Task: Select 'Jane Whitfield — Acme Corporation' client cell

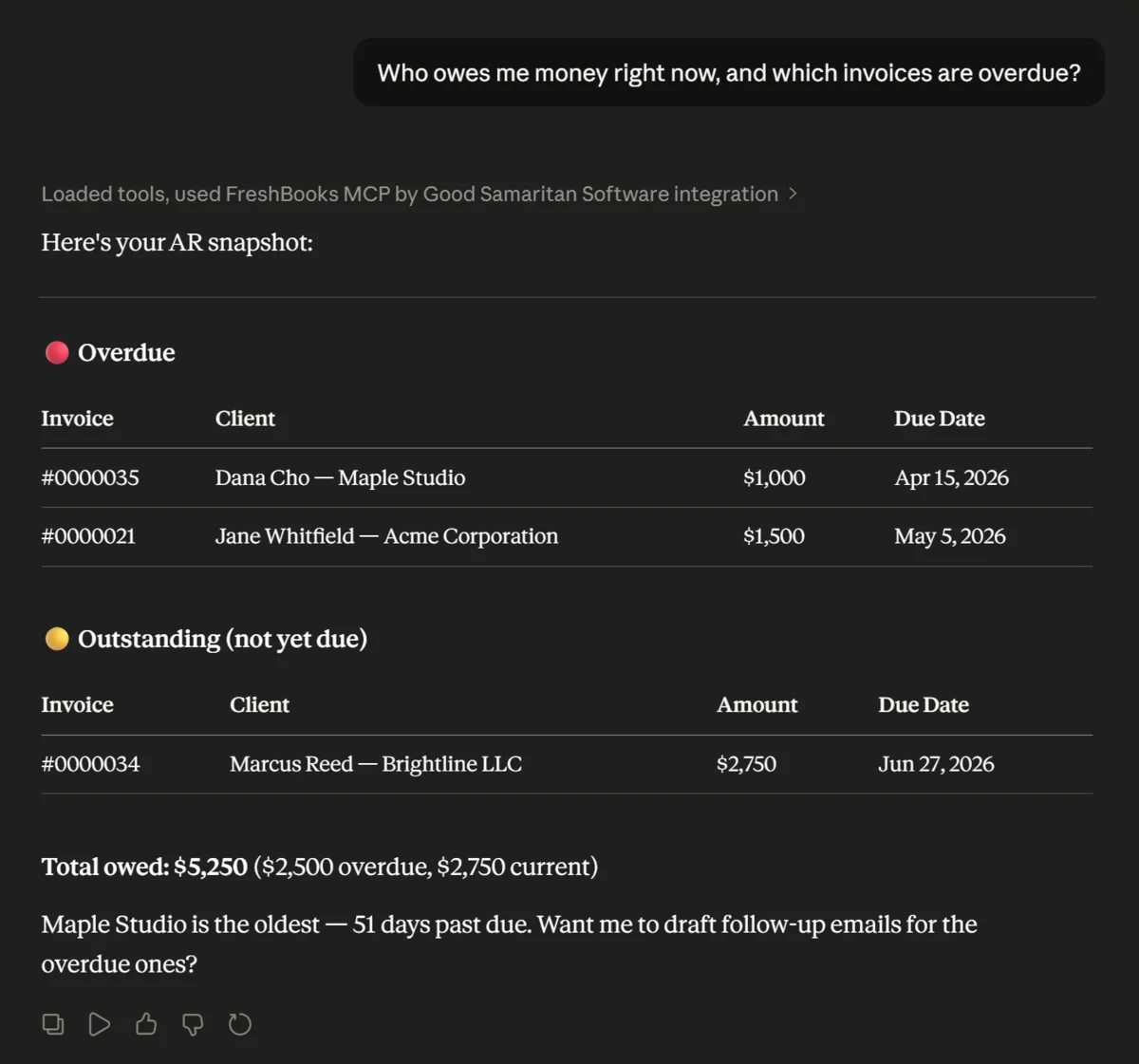Action: 386,536
